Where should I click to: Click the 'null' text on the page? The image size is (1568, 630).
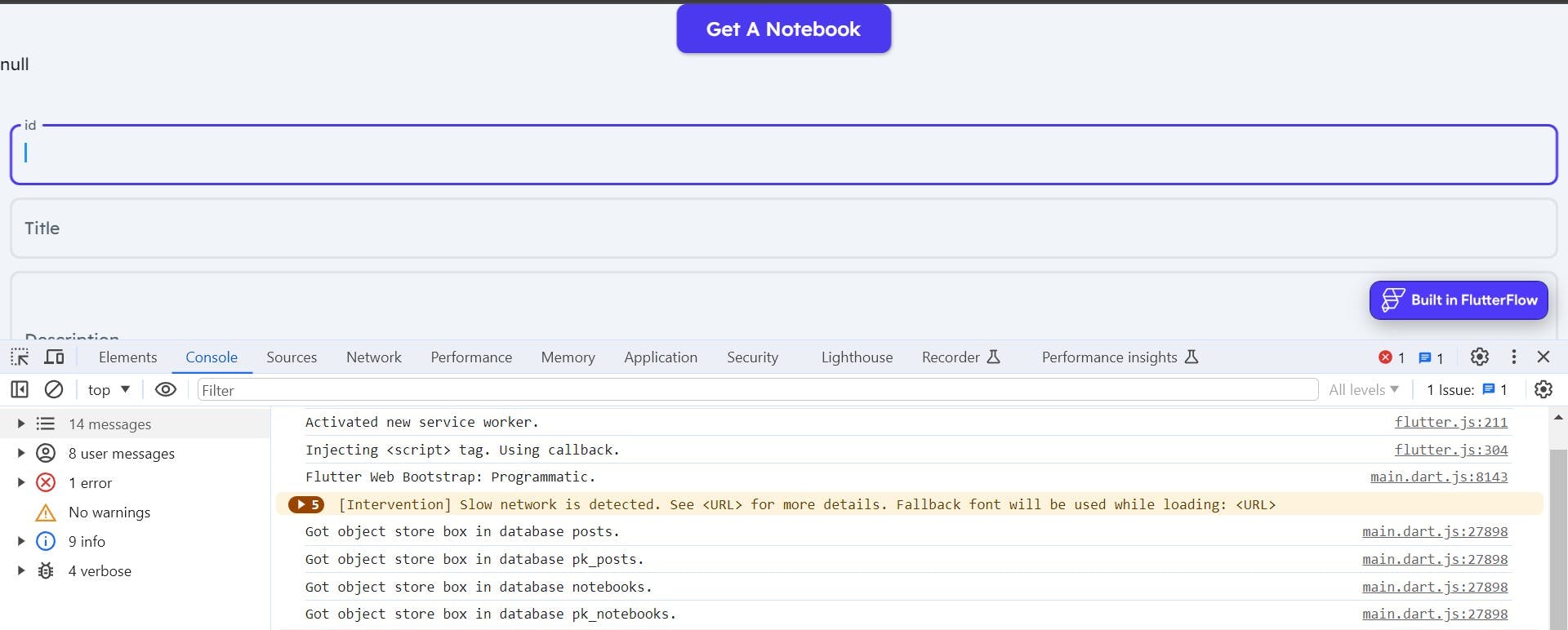[15, 64]
